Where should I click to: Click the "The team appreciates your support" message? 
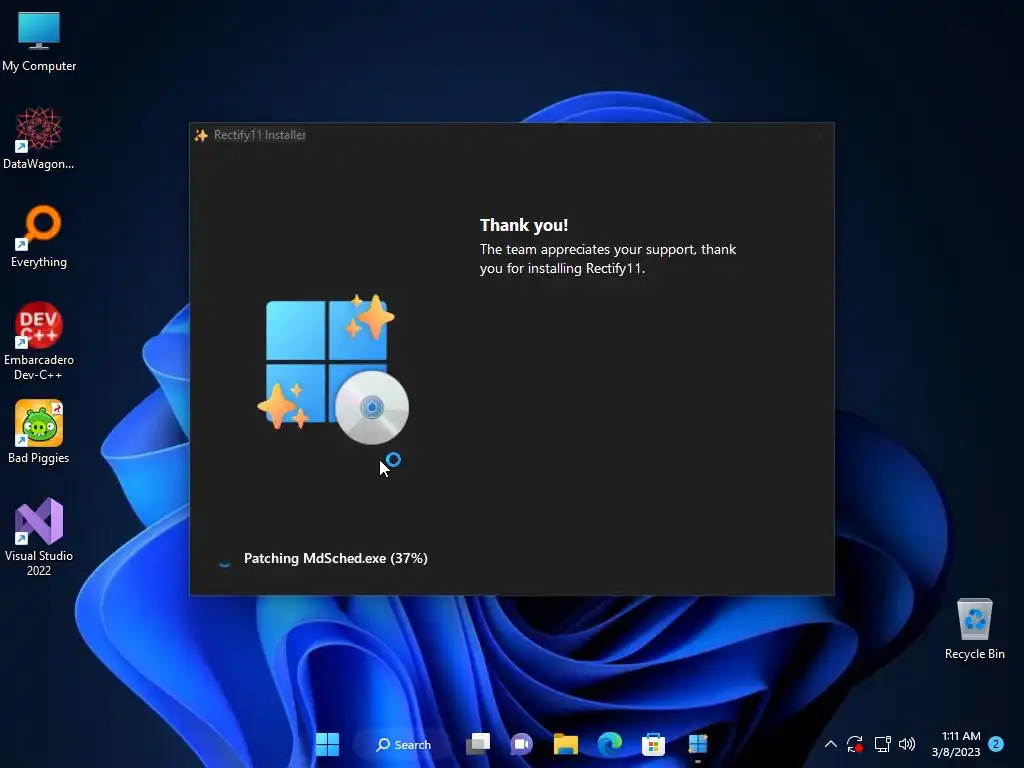[608, 259]
